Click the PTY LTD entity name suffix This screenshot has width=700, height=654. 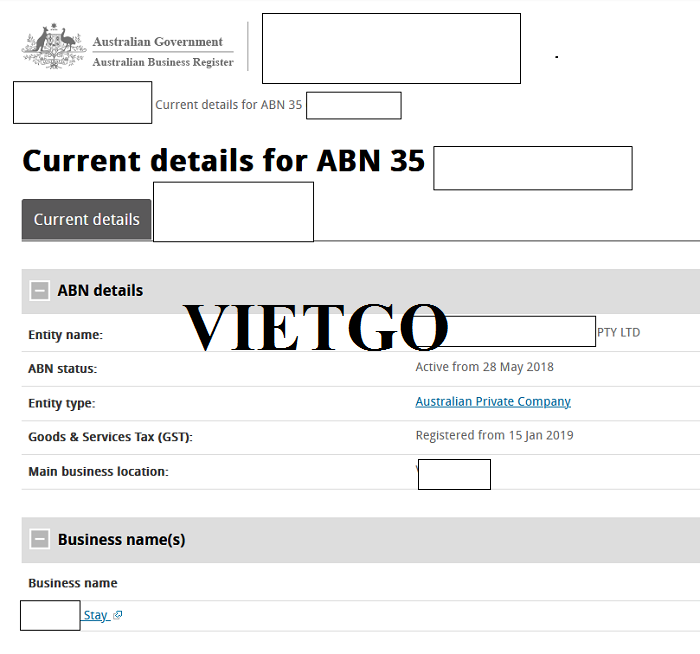tap(618, 333)
